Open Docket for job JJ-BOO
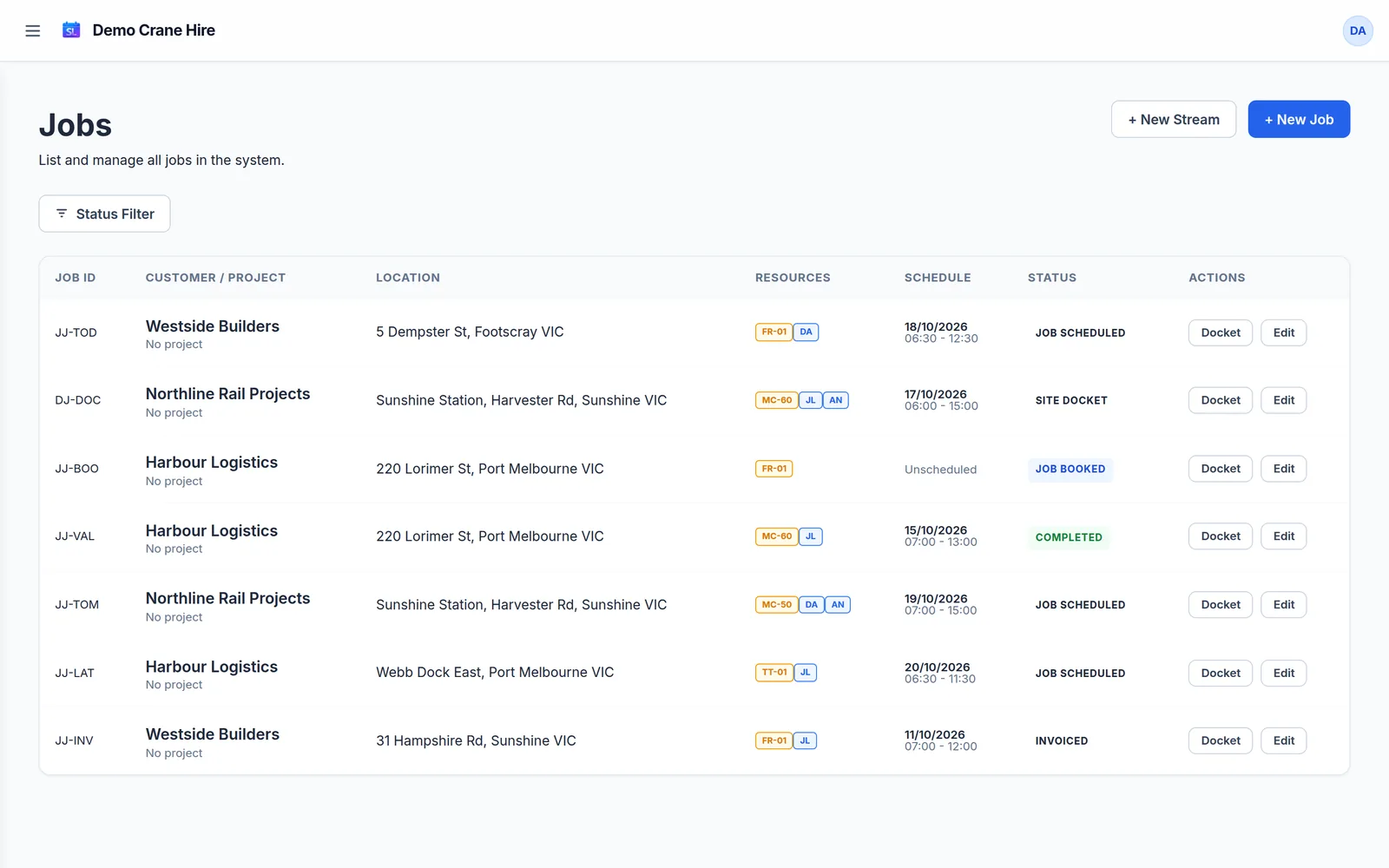Viewport: 1389px width, 868px height. [1221, 469]
